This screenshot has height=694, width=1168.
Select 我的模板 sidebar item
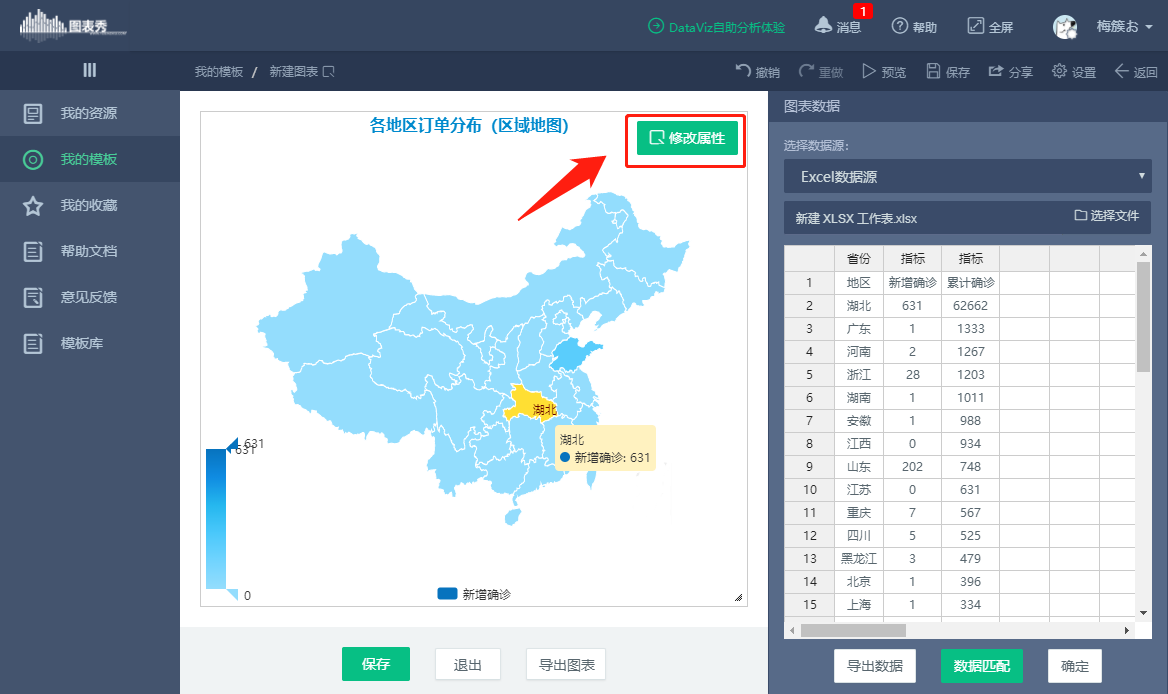(89, 159)
